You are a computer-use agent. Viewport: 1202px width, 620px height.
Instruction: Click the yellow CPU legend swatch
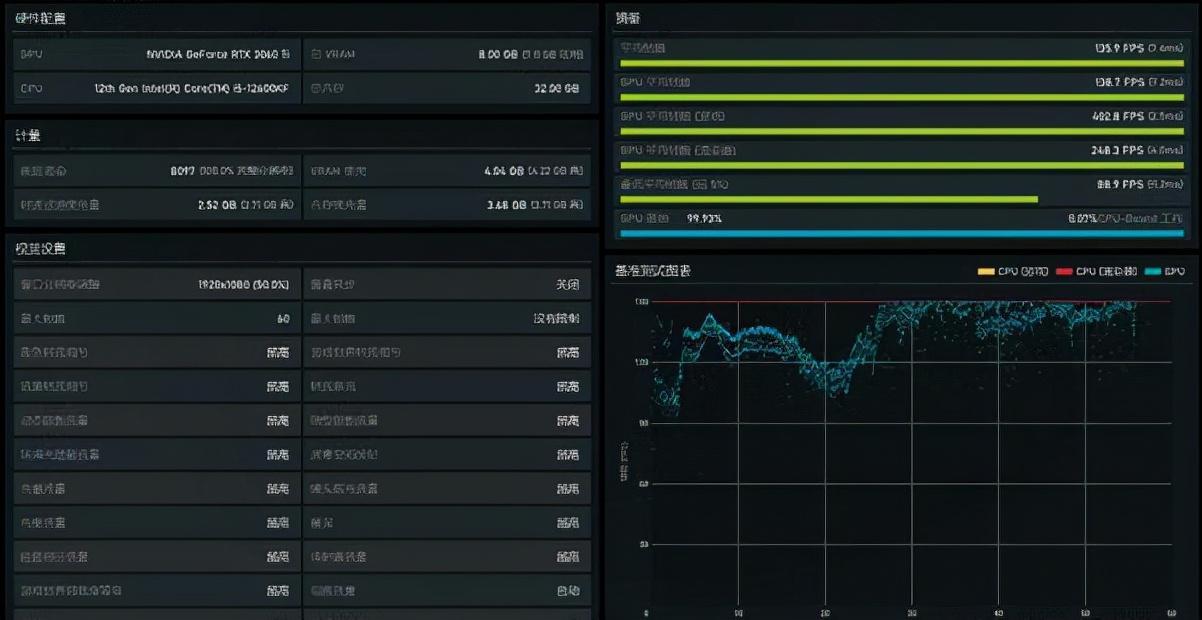(x=986, y=271)
